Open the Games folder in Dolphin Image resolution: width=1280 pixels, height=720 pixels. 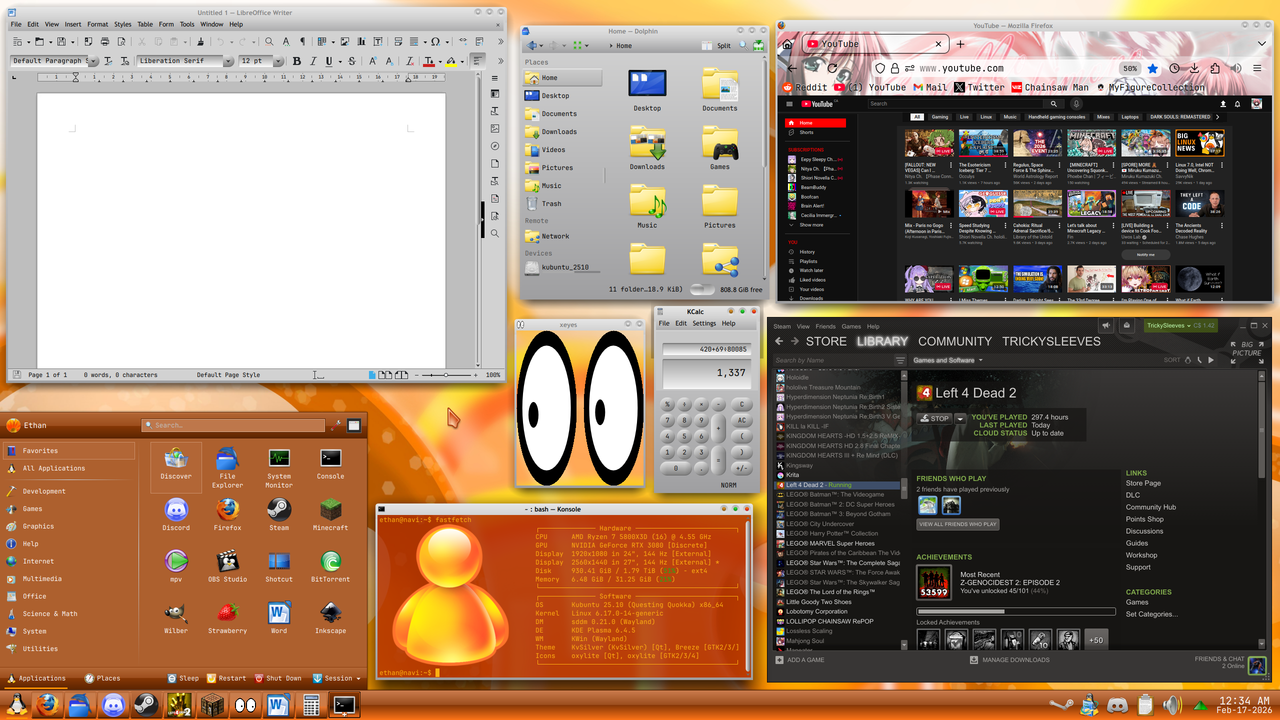719,147
